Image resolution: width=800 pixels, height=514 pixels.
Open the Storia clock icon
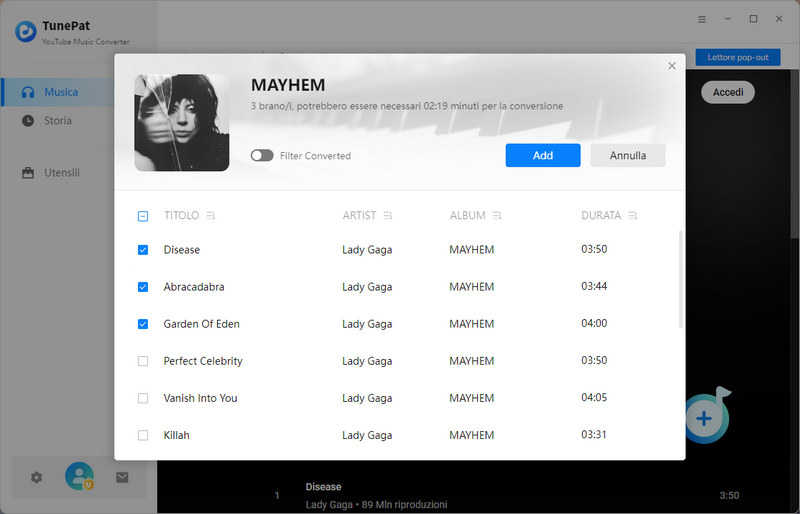coord(28,121)
